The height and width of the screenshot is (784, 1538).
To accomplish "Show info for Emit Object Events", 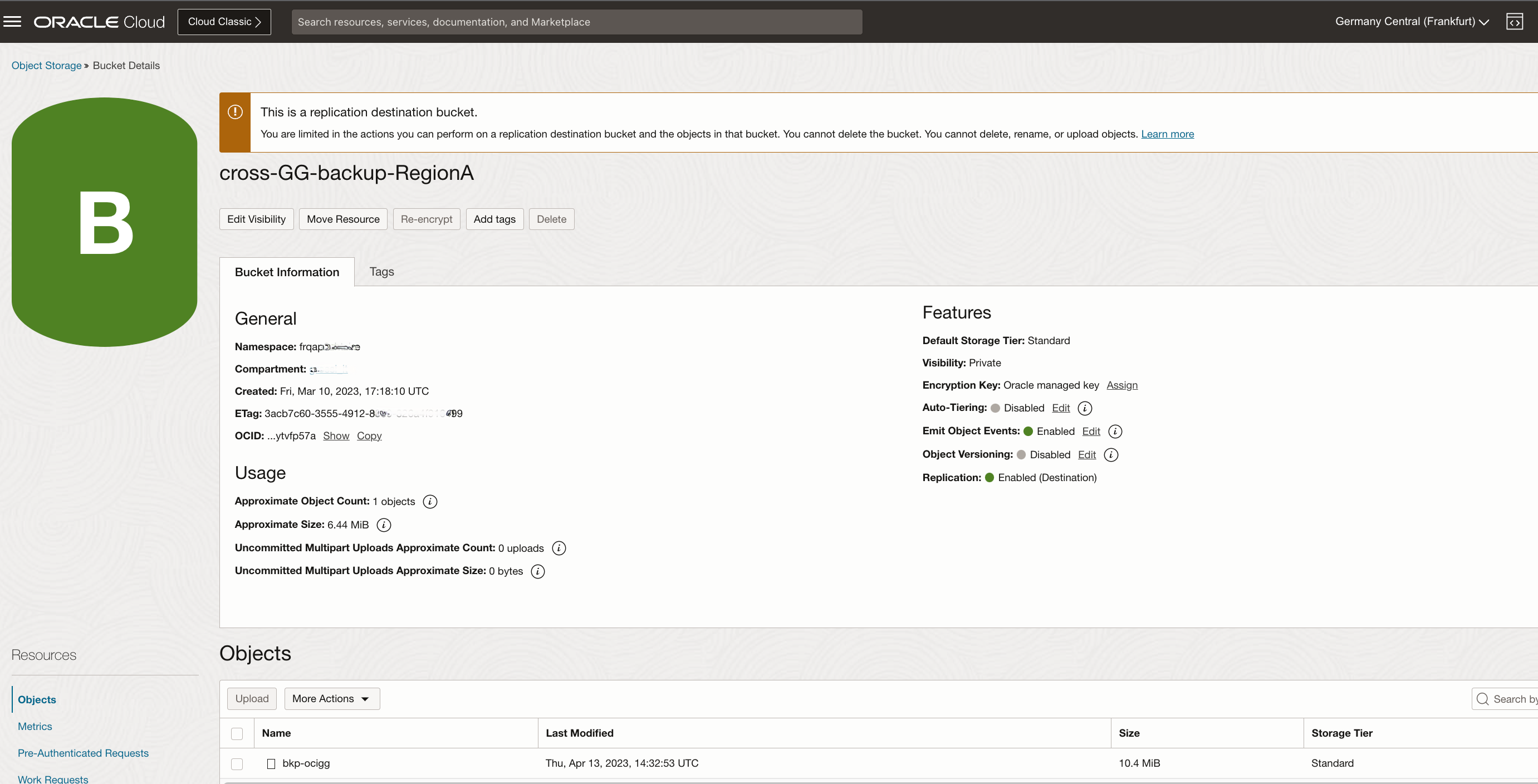I will [1115, 431].
